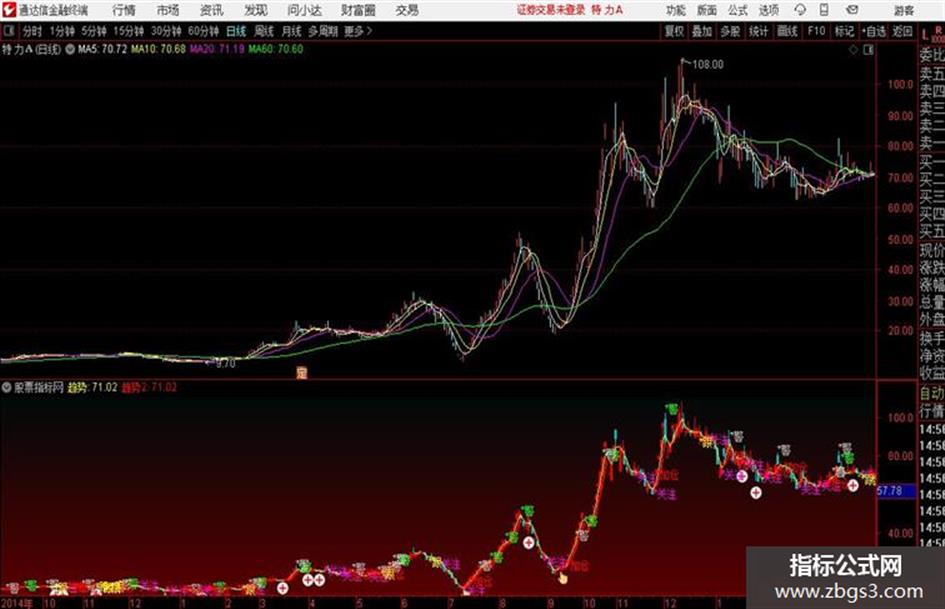
Task: Expand the 股票指标网 indicator dropdown
Action: point(7,388)
